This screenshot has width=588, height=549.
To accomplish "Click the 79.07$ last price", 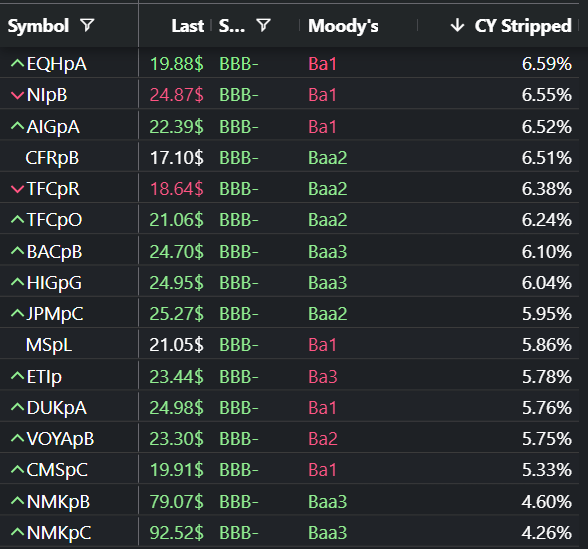I will pyautogui.click(x=177, y=501).
